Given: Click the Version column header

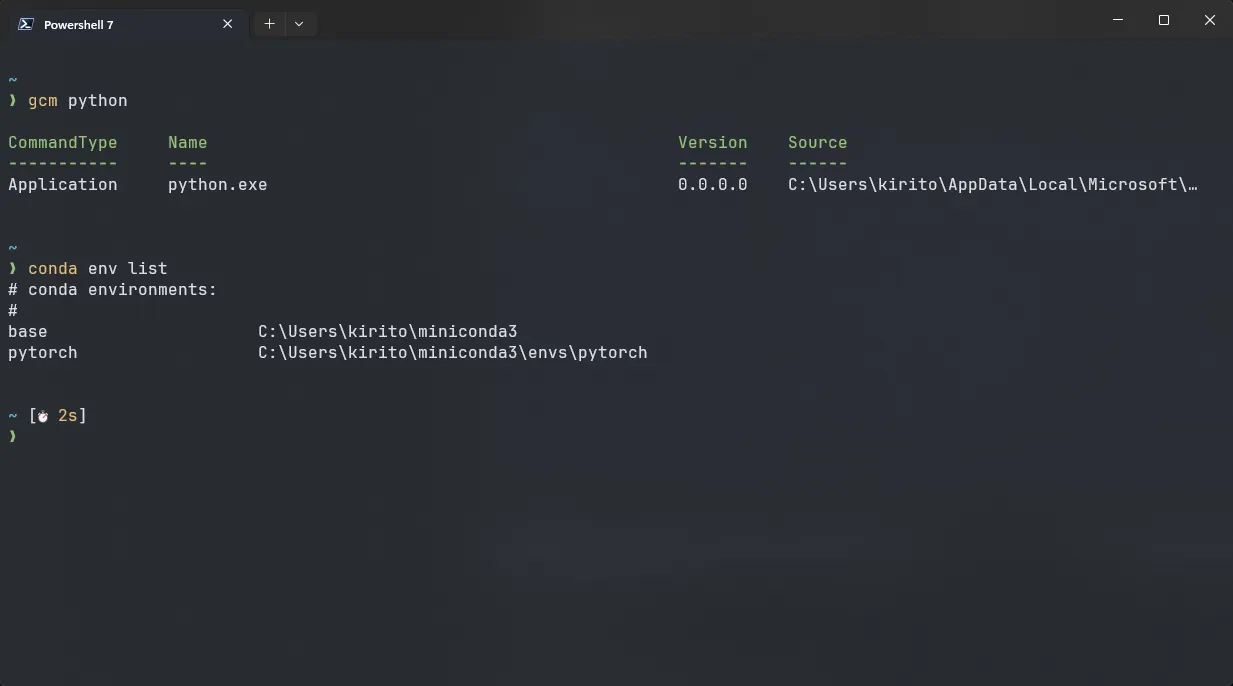Looking at the screenshot, I should point(712,142).
